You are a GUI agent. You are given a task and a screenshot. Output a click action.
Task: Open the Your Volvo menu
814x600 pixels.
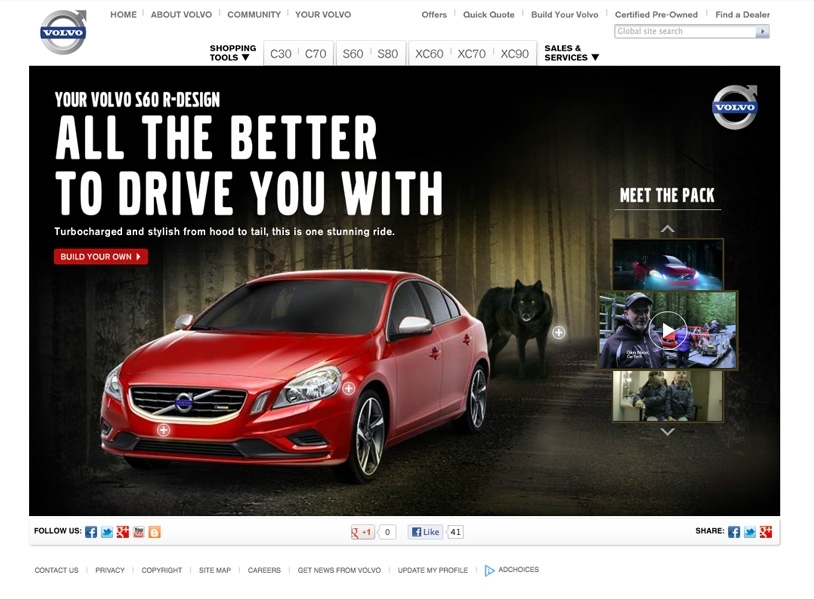323,15
